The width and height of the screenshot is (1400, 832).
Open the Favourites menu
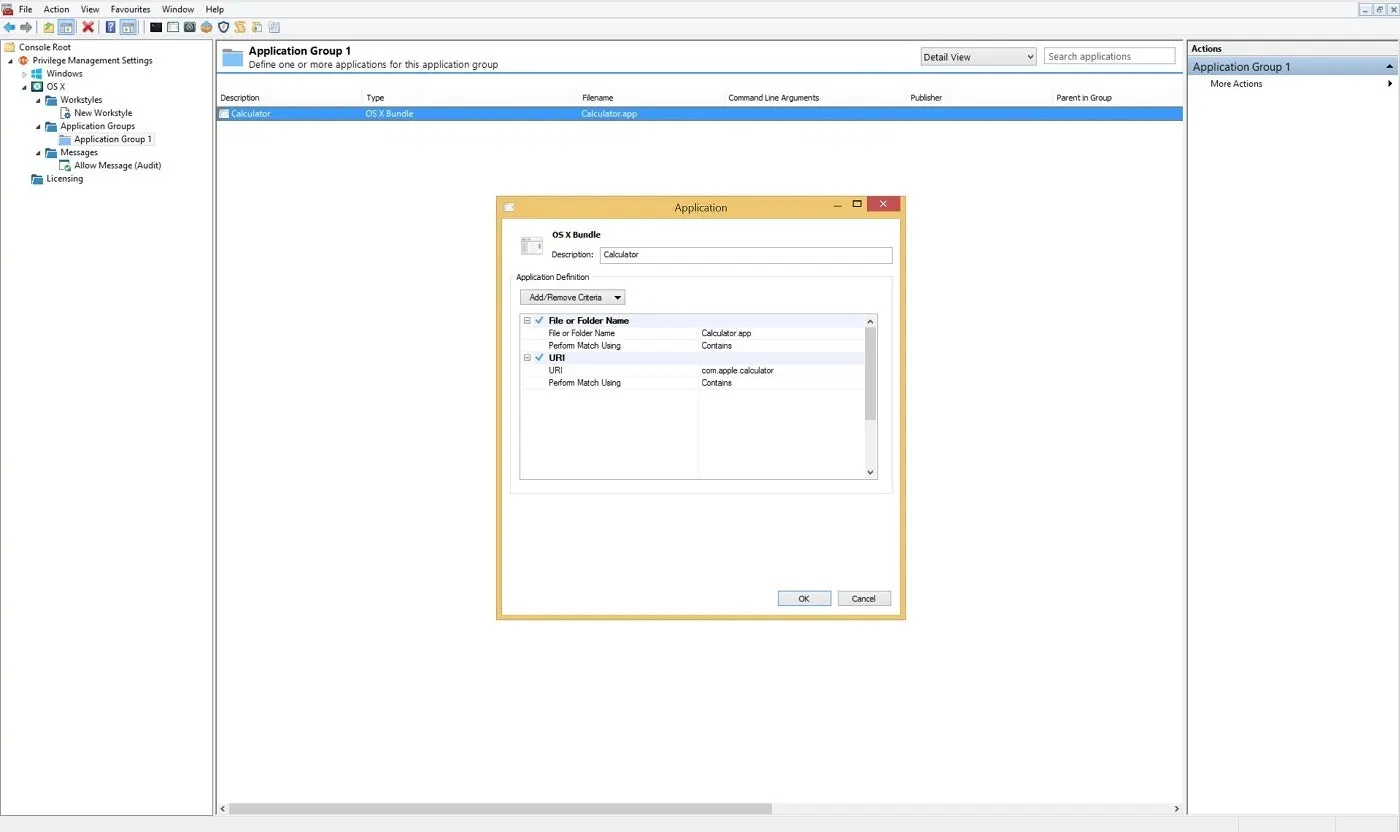coord(131,9)
